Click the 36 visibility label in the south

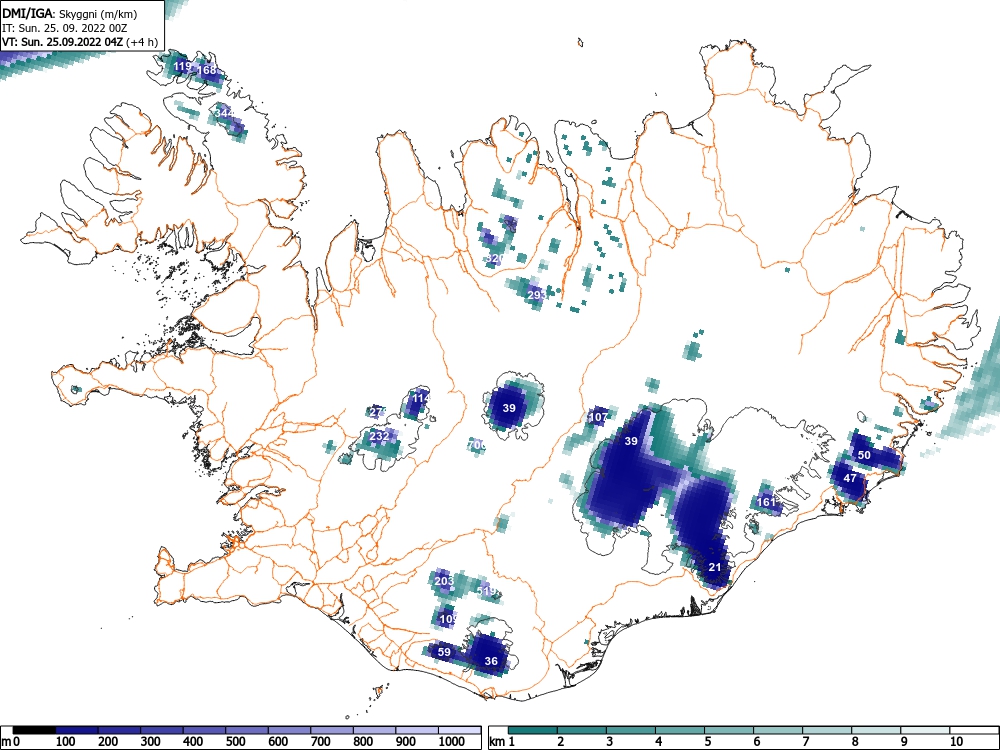(x=491, y=661)
